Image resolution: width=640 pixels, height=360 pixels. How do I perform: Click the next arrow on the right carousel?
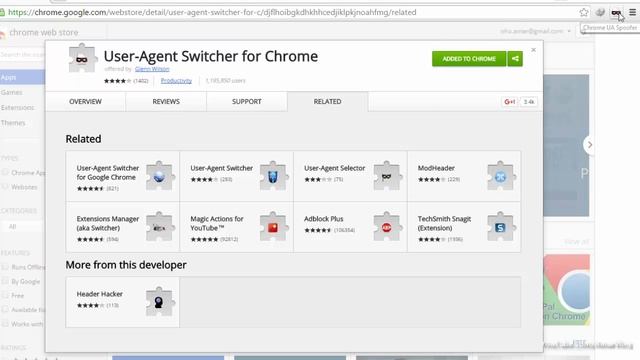coord(589,144)
